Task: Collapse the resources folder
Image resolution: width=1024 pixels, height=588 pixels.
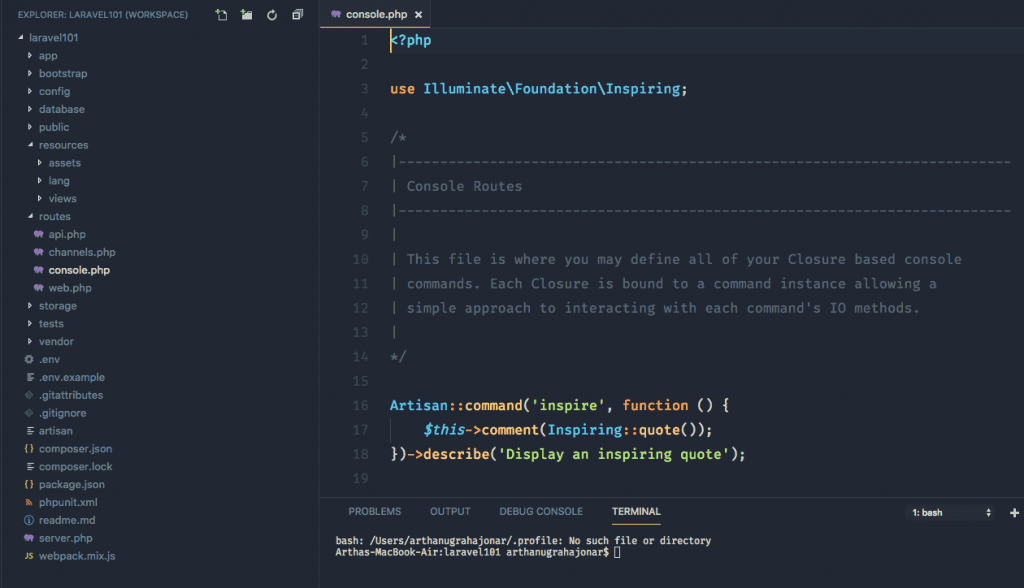Action: (x=62, y=145)
